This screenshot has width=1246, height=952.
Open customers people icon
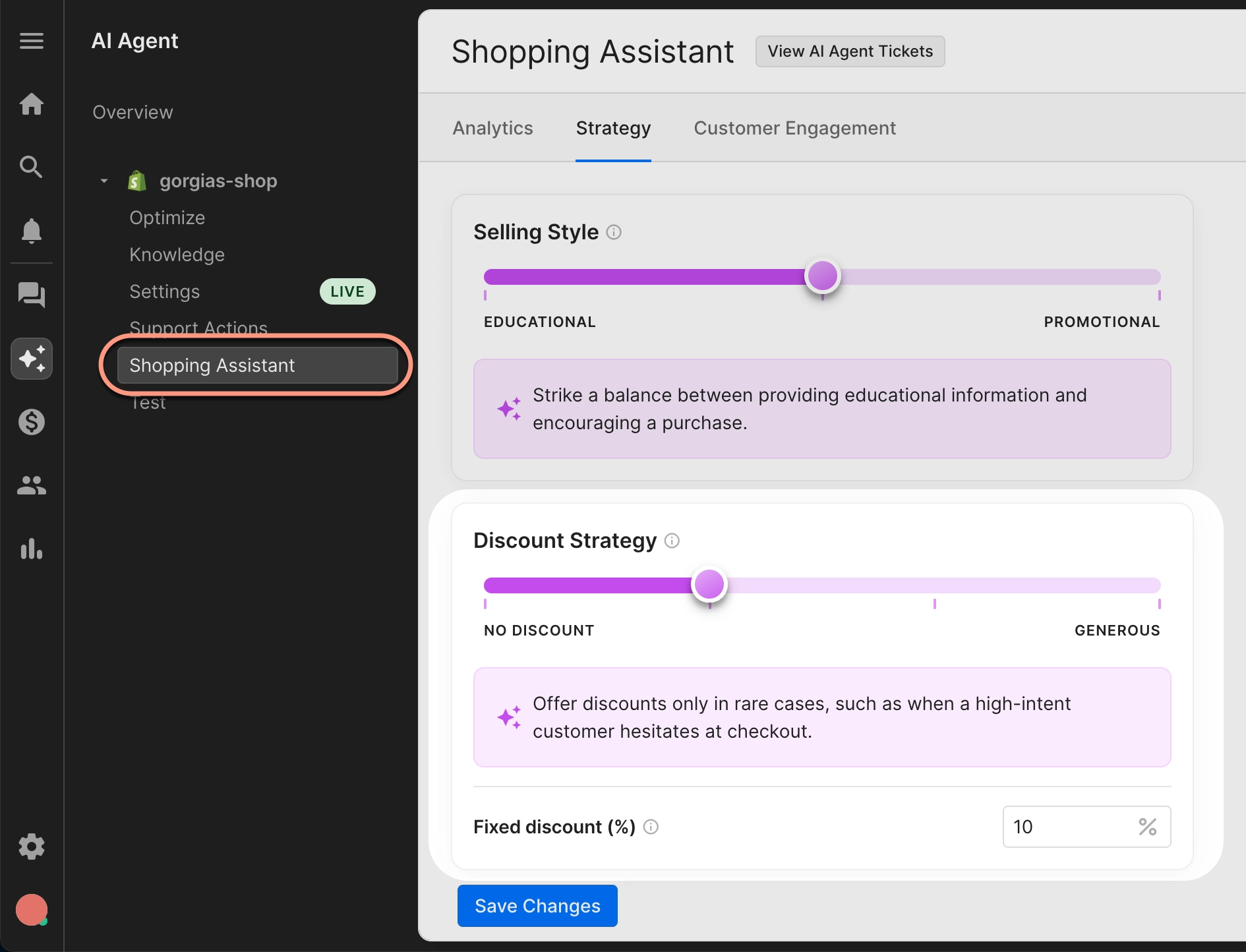tap(32, 486)
